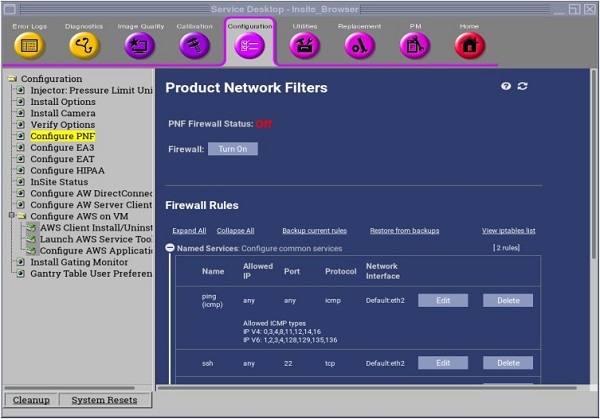Open the Replacement icon
Image resolution: width=600 pixels, height=419 pixels.
click(x=359, y=45)
